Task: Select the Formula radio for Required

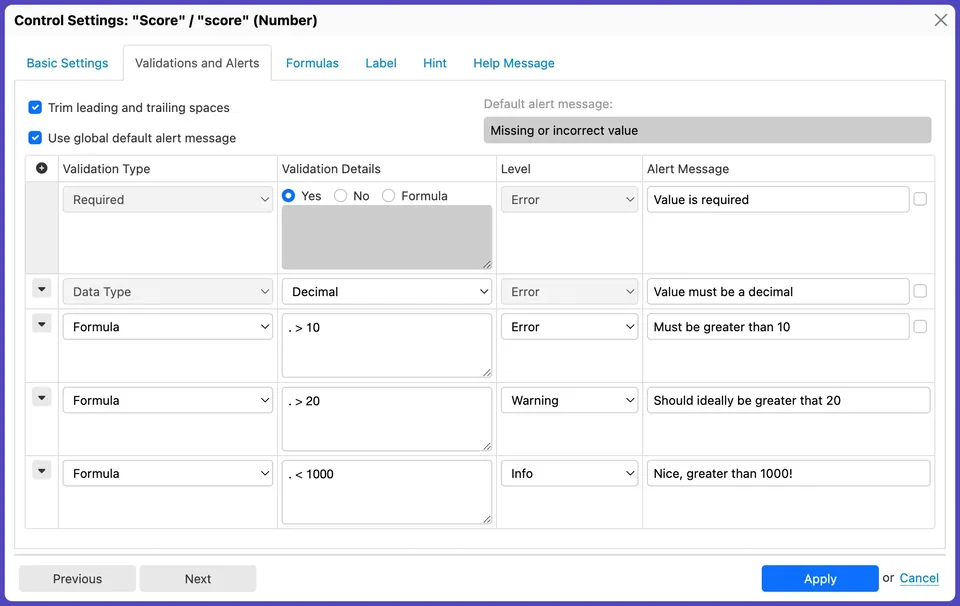Action: [389, 196]
